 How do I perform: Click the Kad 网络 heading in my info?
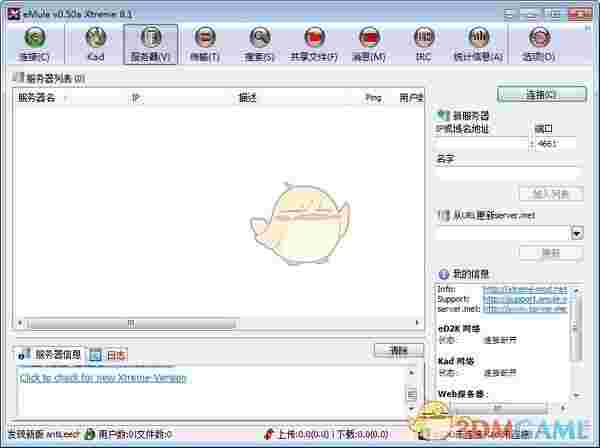[x=456, y=361]
